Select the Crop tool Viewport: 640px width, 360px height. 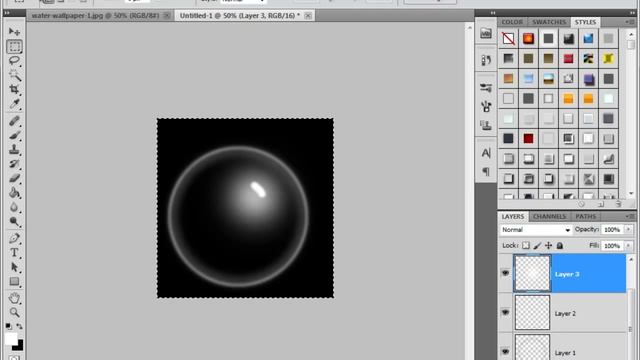(x=14, y=89)
